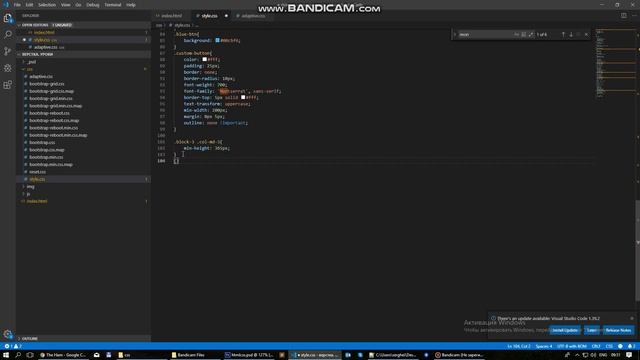Open bootstrap-grid.css in explorer
640x360 pixels.
(47, 84)
